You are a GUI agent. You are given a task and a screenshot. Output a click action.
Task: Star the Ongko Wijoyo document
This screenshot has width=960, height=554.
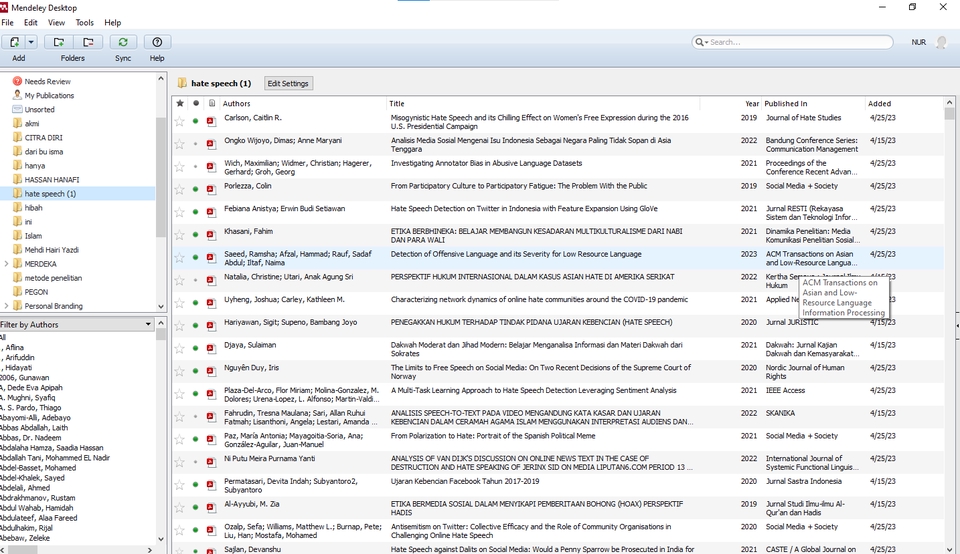pyautogui.click(x=179, y=144)
